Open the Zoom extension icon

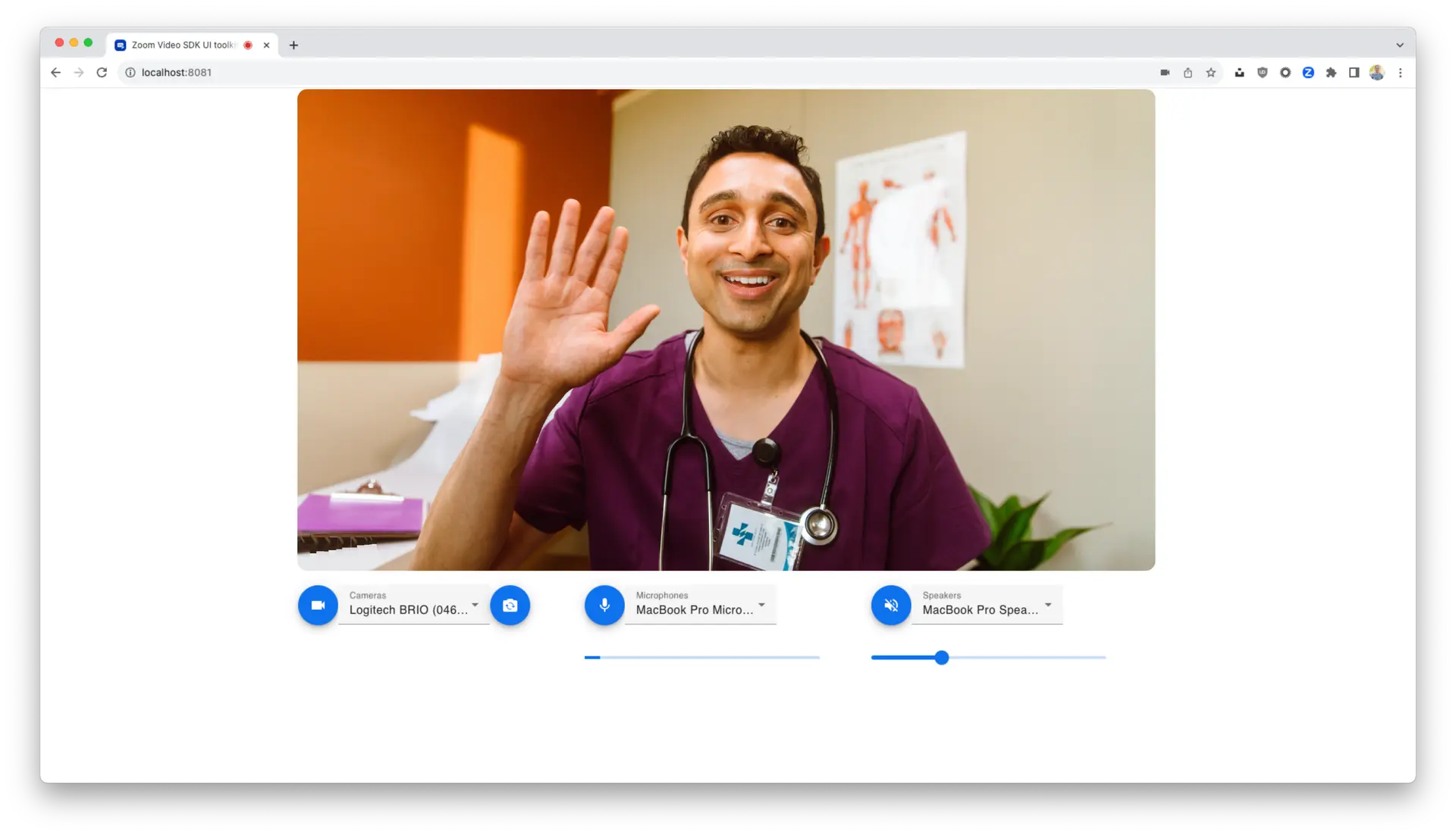(1308, 73)
